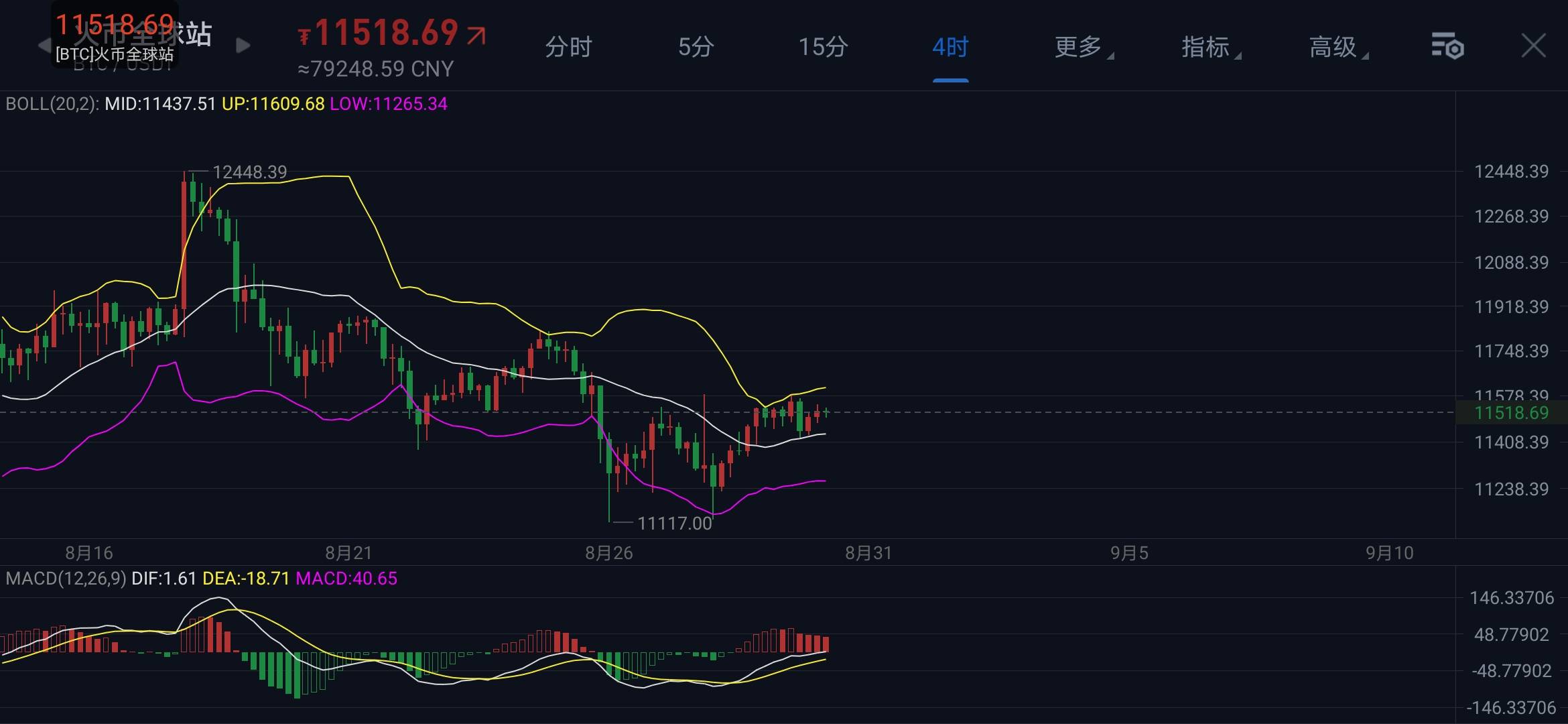
Task: Tap the green 11518.69 current price tag
Action: click(x=1511, y=413)
